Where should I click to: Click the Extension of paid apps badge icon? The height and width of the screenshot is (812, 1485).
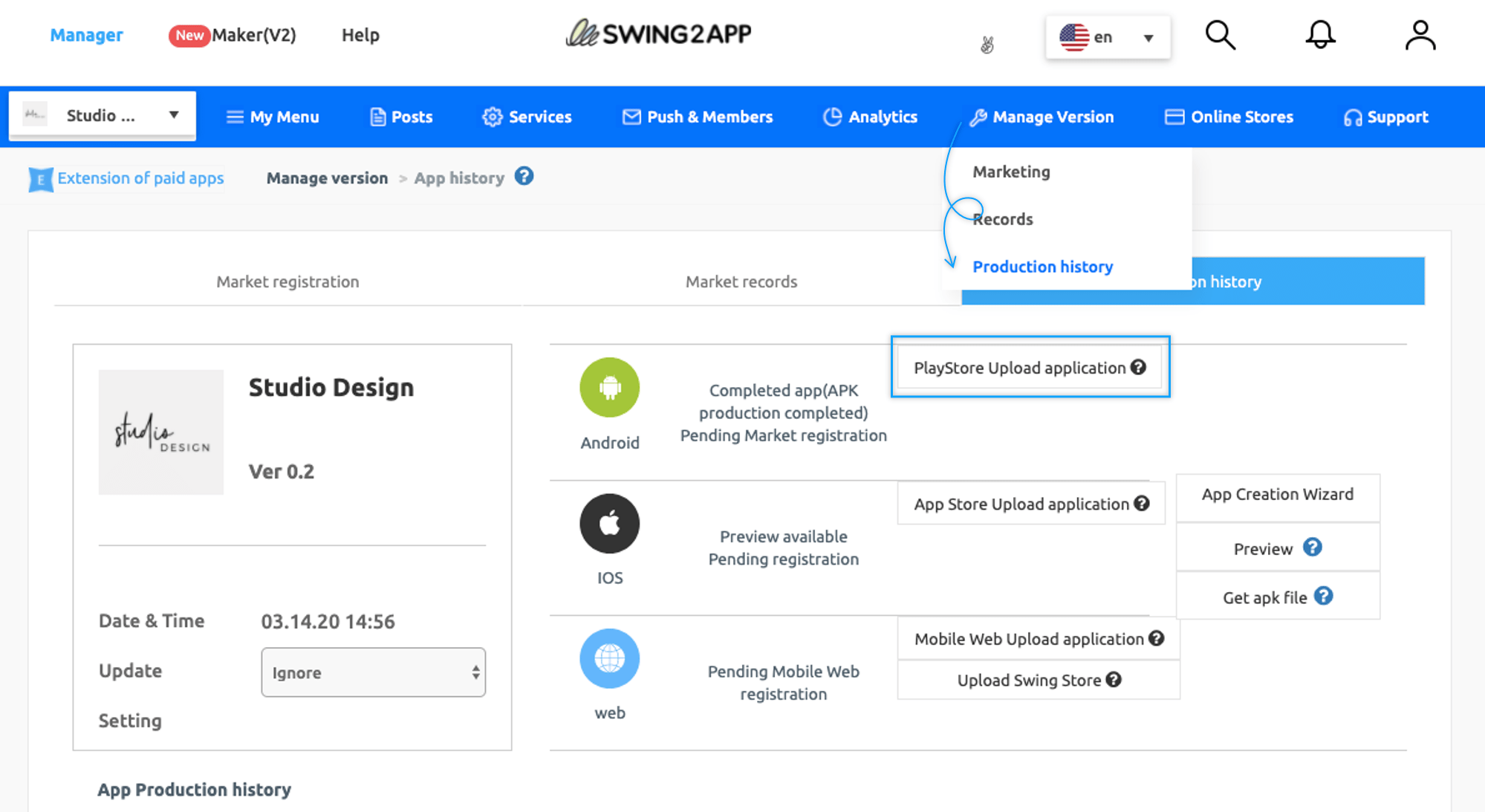tap(40, 179)
